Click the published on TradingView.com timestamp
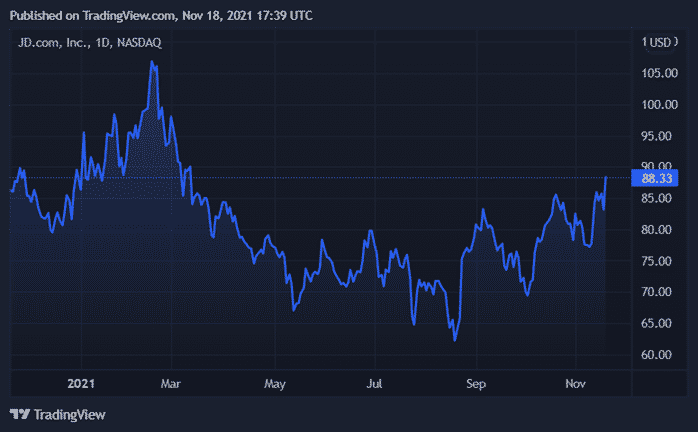 161,16
